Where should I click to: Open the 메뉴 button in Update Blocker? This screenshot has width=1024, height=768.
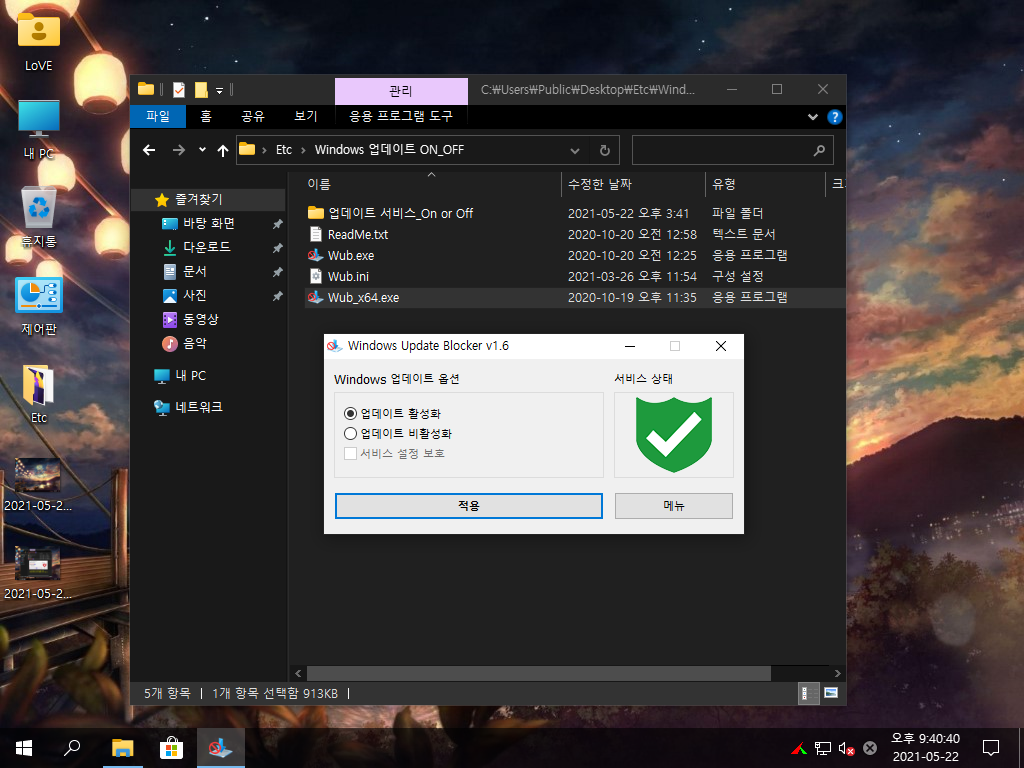coord(674,506)
